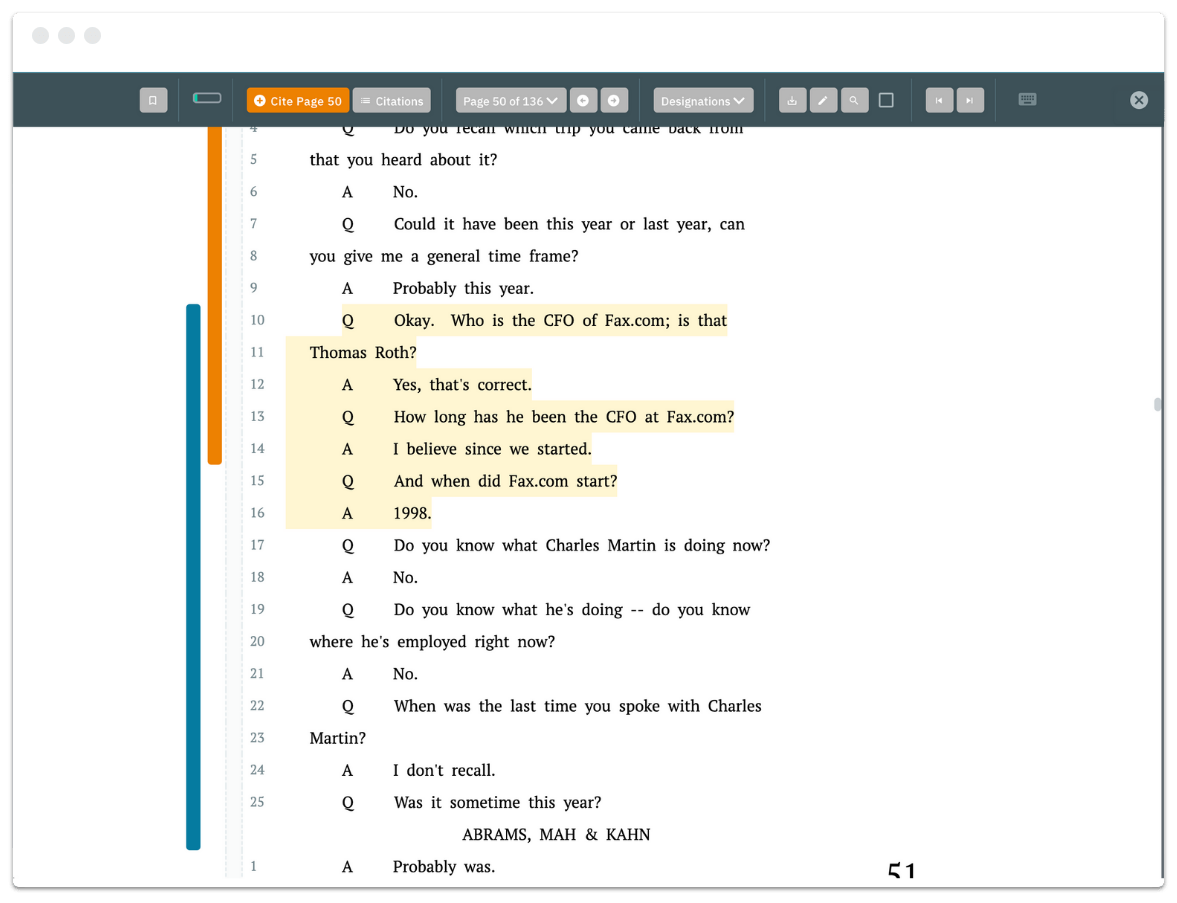
Task: Open search with the magnifier icon
Action: pos(852,100)
